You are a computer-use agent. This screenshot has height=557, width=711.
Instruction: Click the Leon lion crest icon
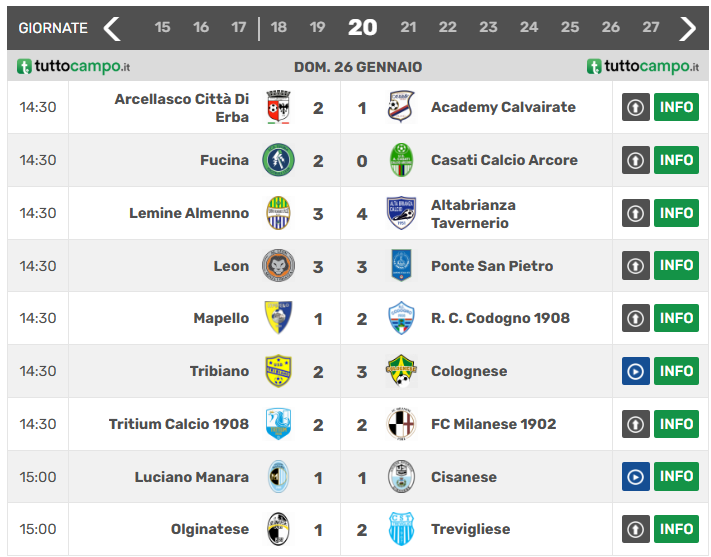(278, 266)
